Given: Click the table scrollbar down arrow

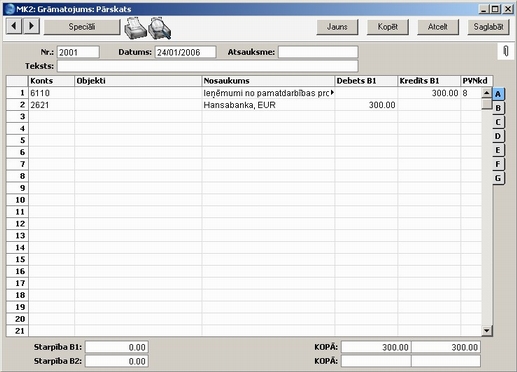Looking at the screenshot, I should click(487, 331).
